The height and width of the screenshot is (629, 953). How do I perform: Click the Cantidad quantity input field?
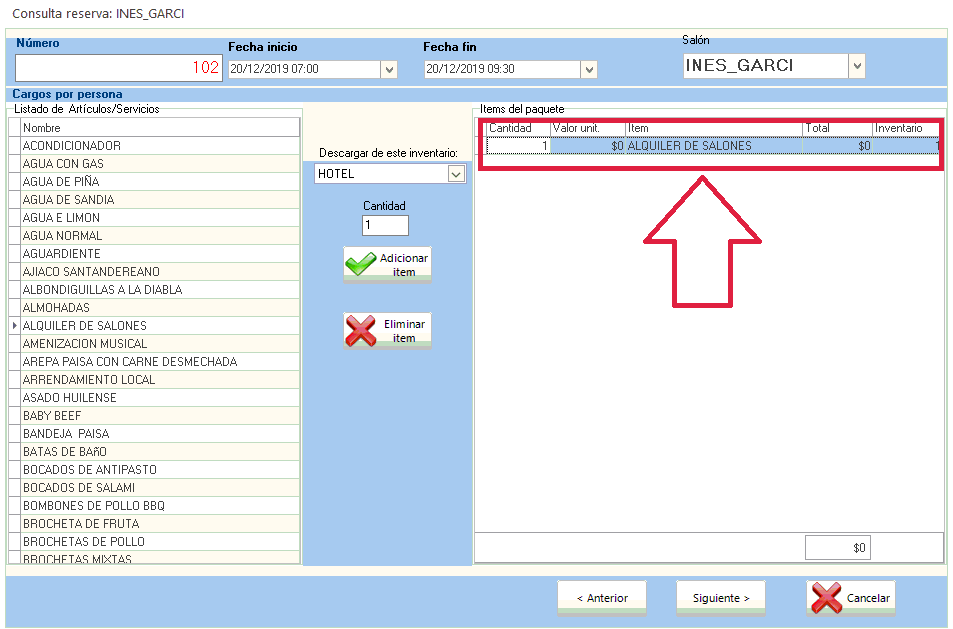point(385,226)
